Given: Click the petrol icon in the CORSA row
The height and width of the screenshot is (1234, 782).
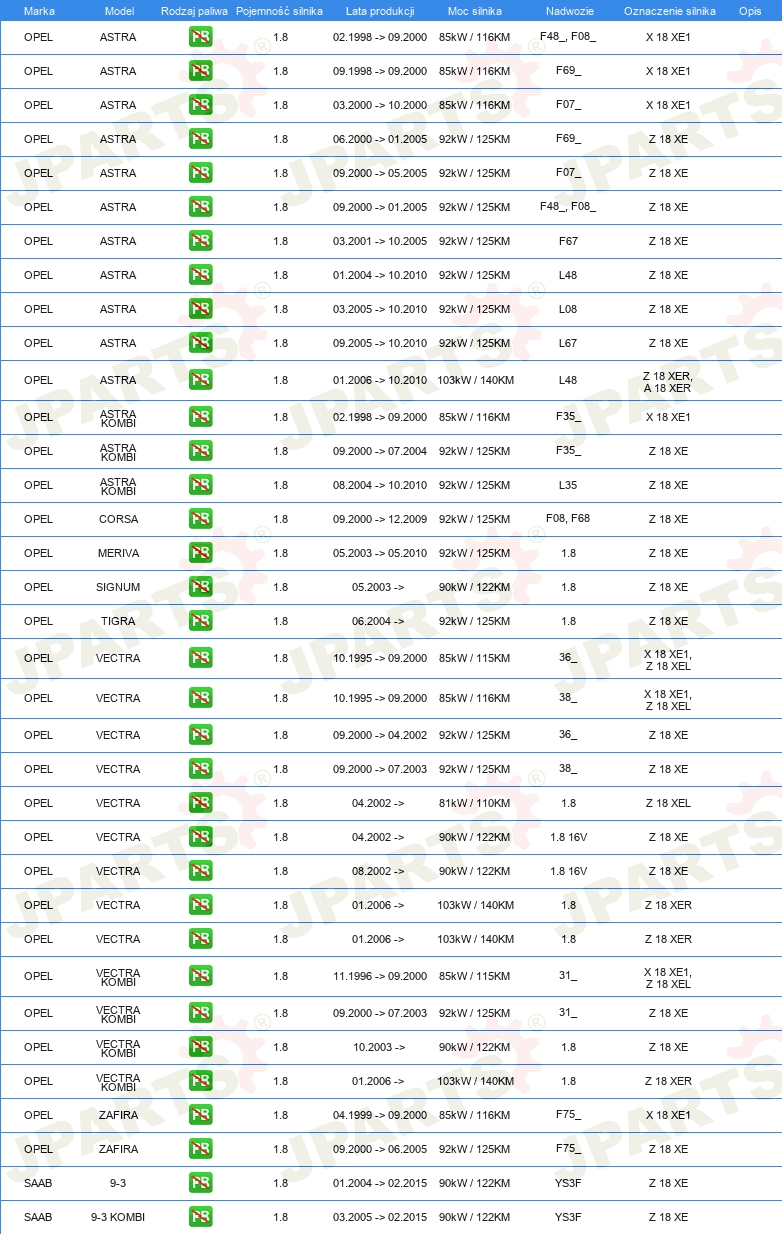Looking at the screenshot, I should [200, 519].
